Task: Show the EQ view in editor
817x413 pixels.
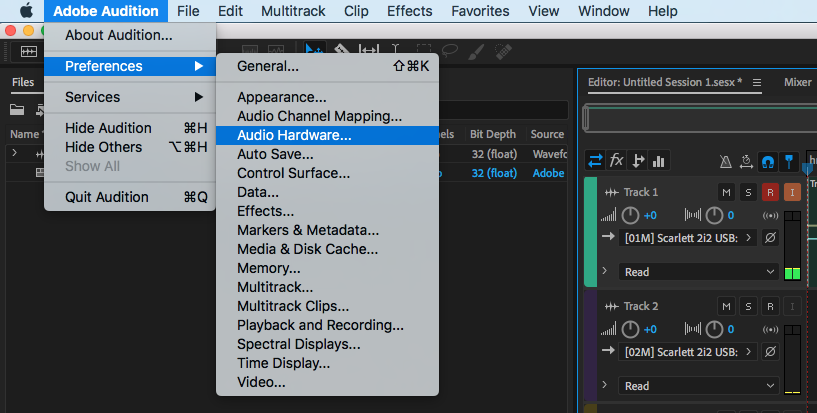Action: pyautogui.click(x=659, y=161)
